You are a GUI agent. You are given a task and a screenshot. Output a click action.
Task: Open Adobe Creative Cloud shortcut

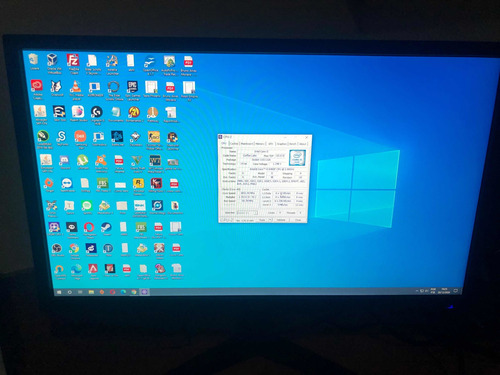pyautogui.click(x=37, y=89)
